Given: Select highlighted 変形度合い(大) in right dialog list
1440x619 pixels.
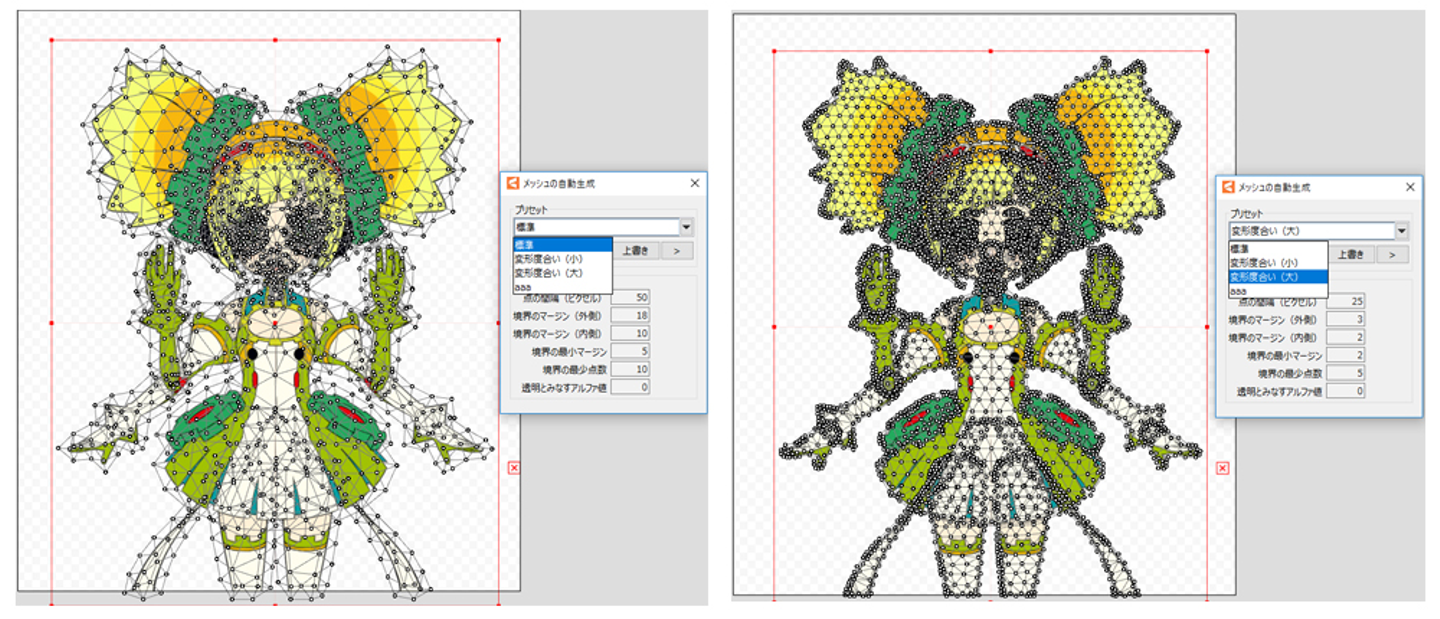Looking at the screenshot, I should pyautogui.click(x=1278, y=276).
